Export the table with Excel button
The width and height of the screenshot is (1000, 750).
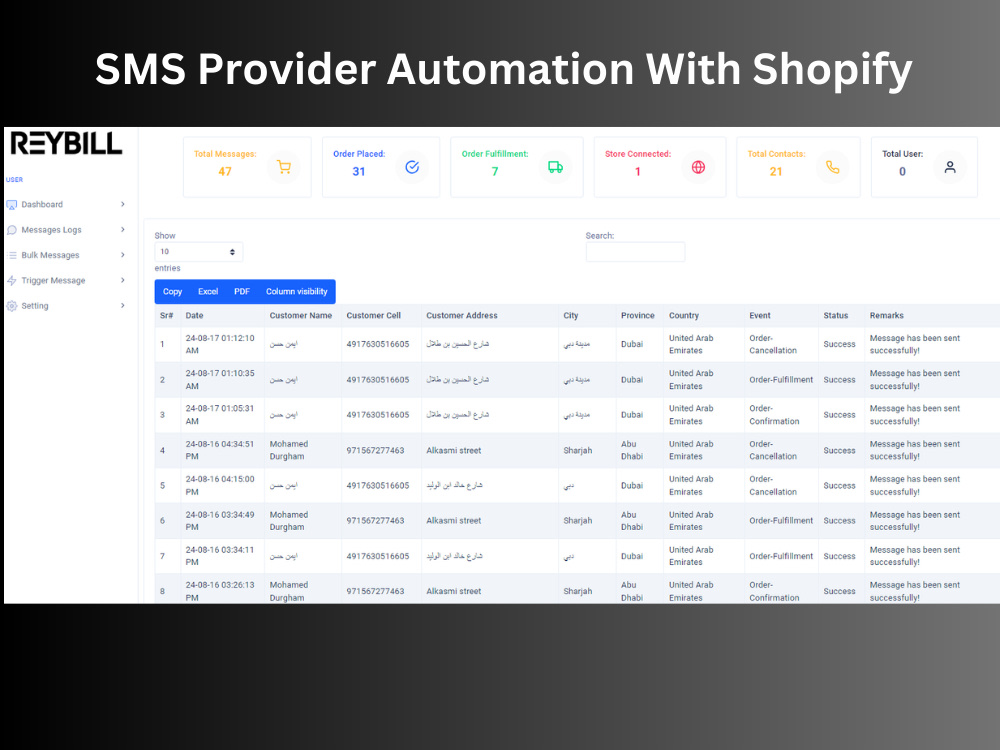click(x=208, y=291)
